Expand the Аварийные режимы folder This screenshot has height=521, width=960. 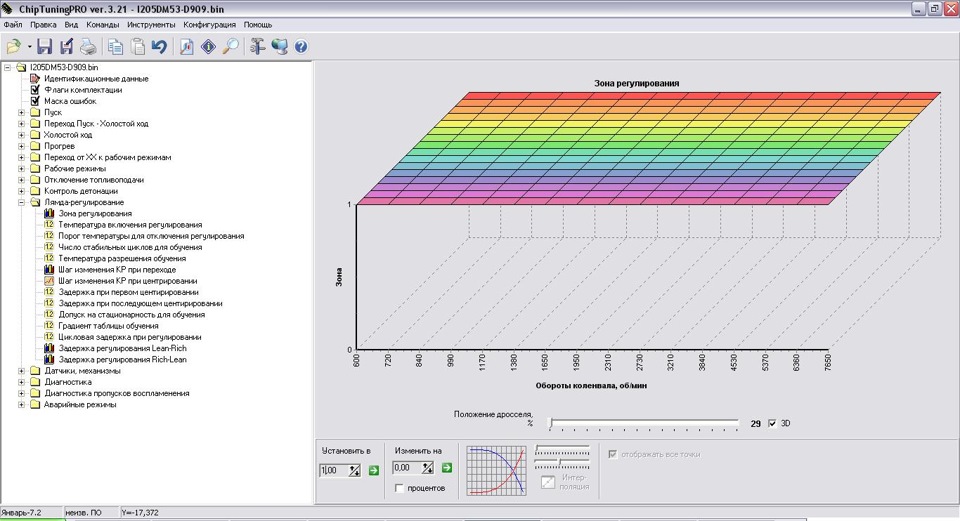21,405
